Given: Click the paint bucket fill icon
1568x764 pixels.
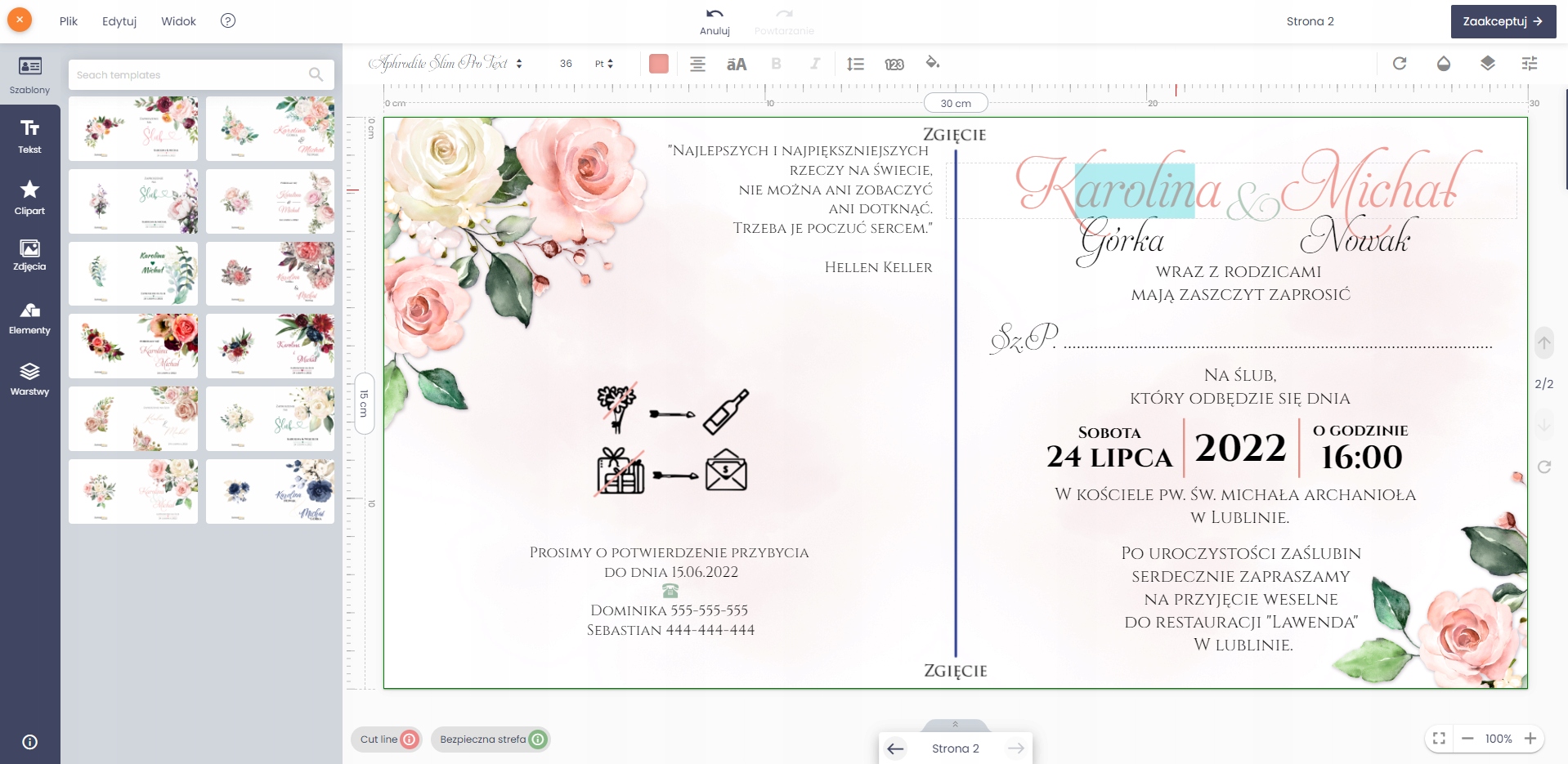Looking at the screenshot, I should (933, 63).
